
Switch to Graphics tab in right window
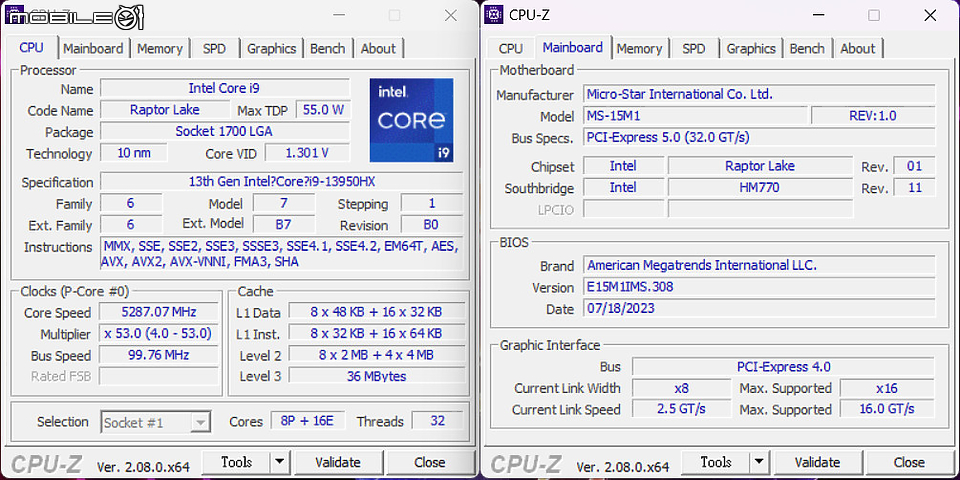[751, 48]
